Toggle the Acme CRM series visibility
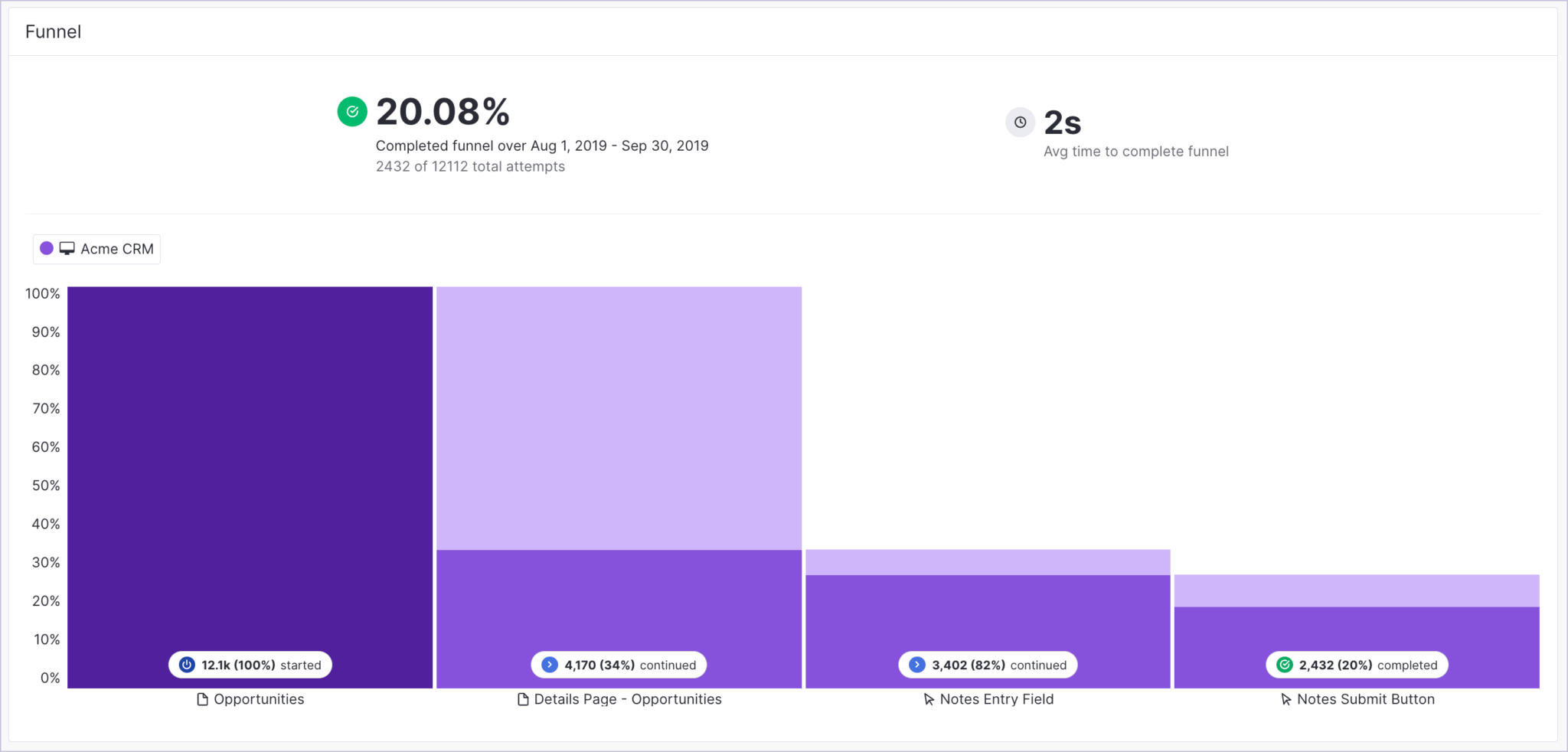Image resolution: width=1568 pixels, height=752 pixels. pyautogui.click(x=96, y=248)
